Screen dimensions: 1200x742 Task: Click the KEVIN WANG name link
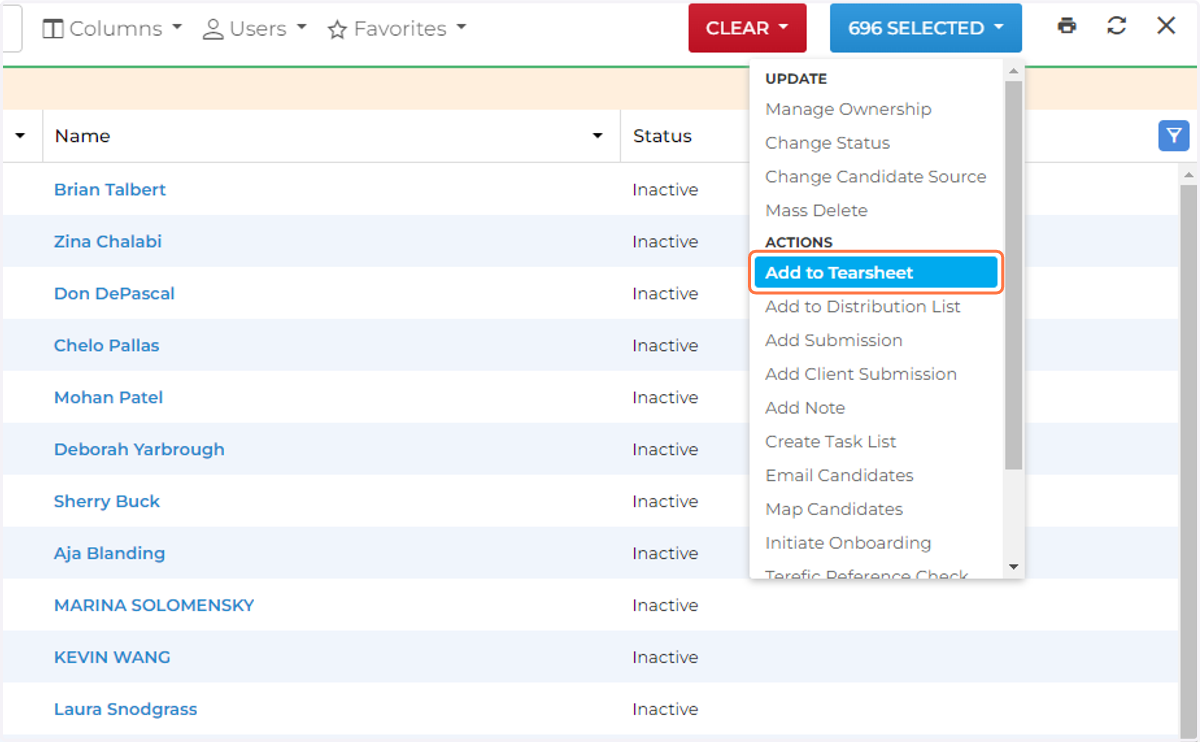click(112, 658)
